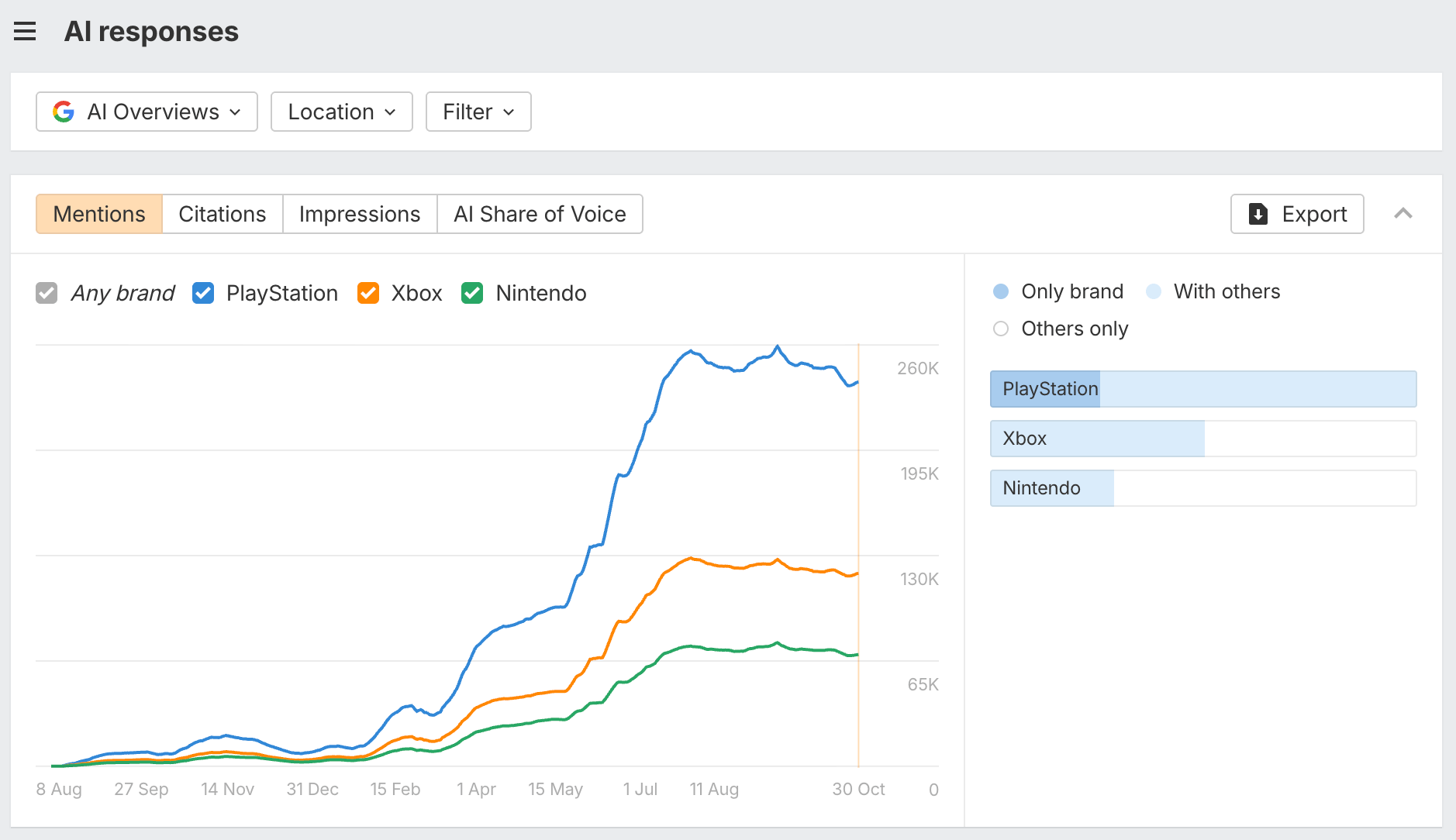Screen dimensions: 1456x840
Task: Select the Impressions tab
Action: [359, 214]
